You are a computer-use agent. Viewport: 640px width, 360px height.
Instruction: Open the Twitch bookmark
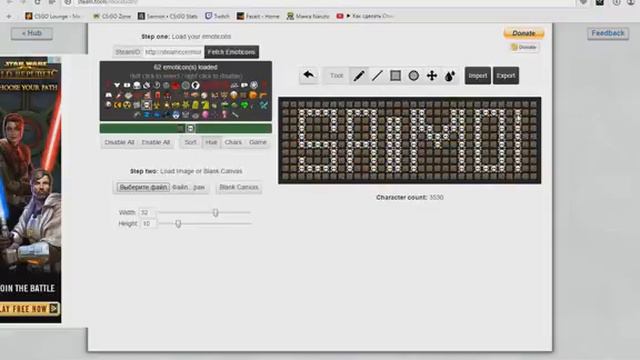(x=217, y=16)
